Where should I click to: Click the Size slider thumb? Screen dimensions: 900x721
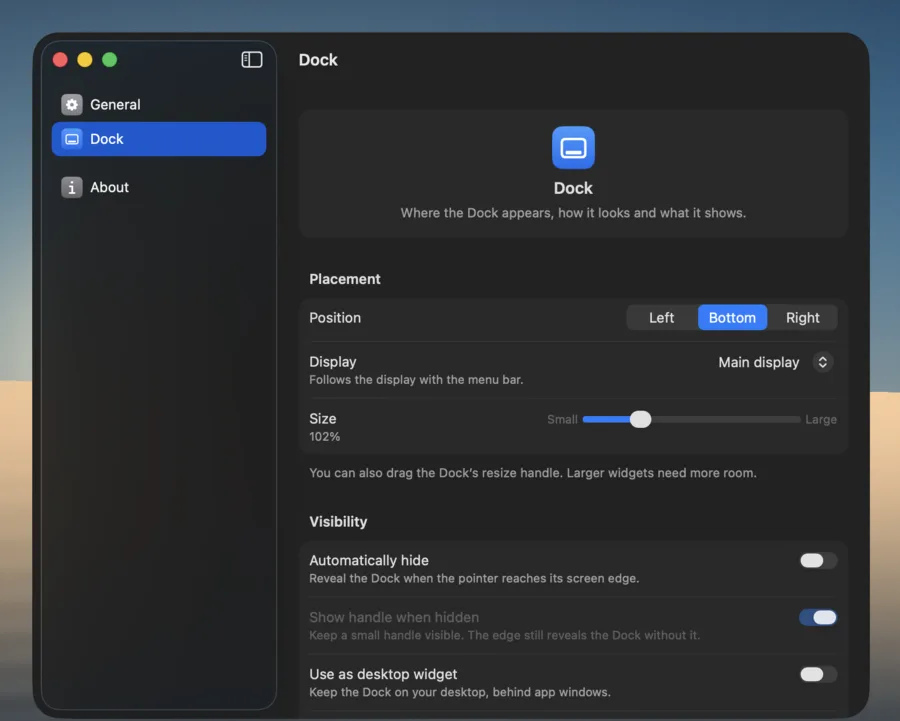641,419
